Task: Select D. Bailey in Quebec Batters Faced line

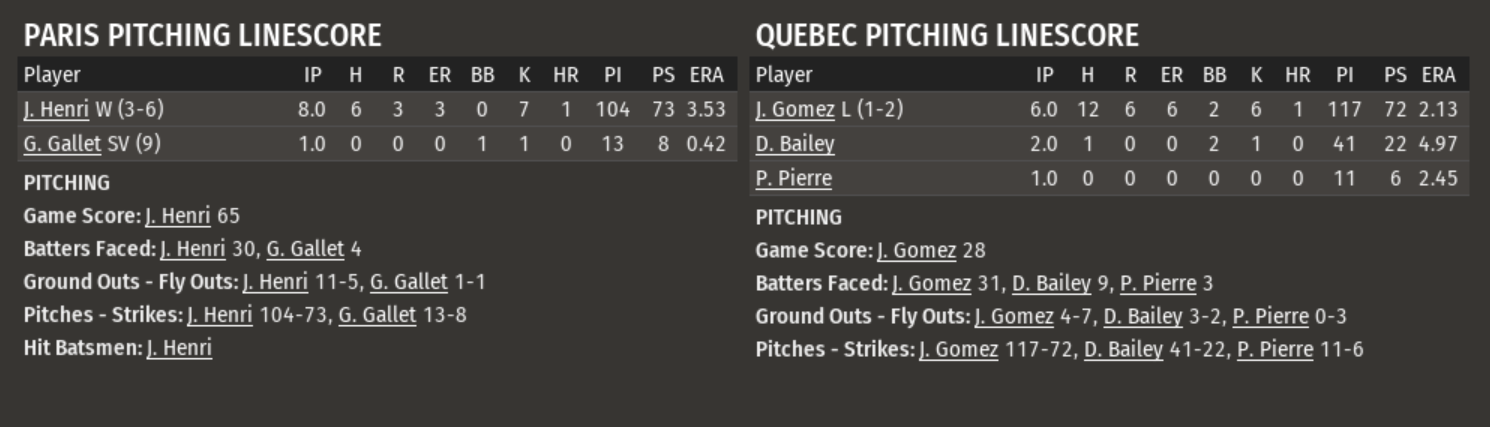Action: (1051, 283)
